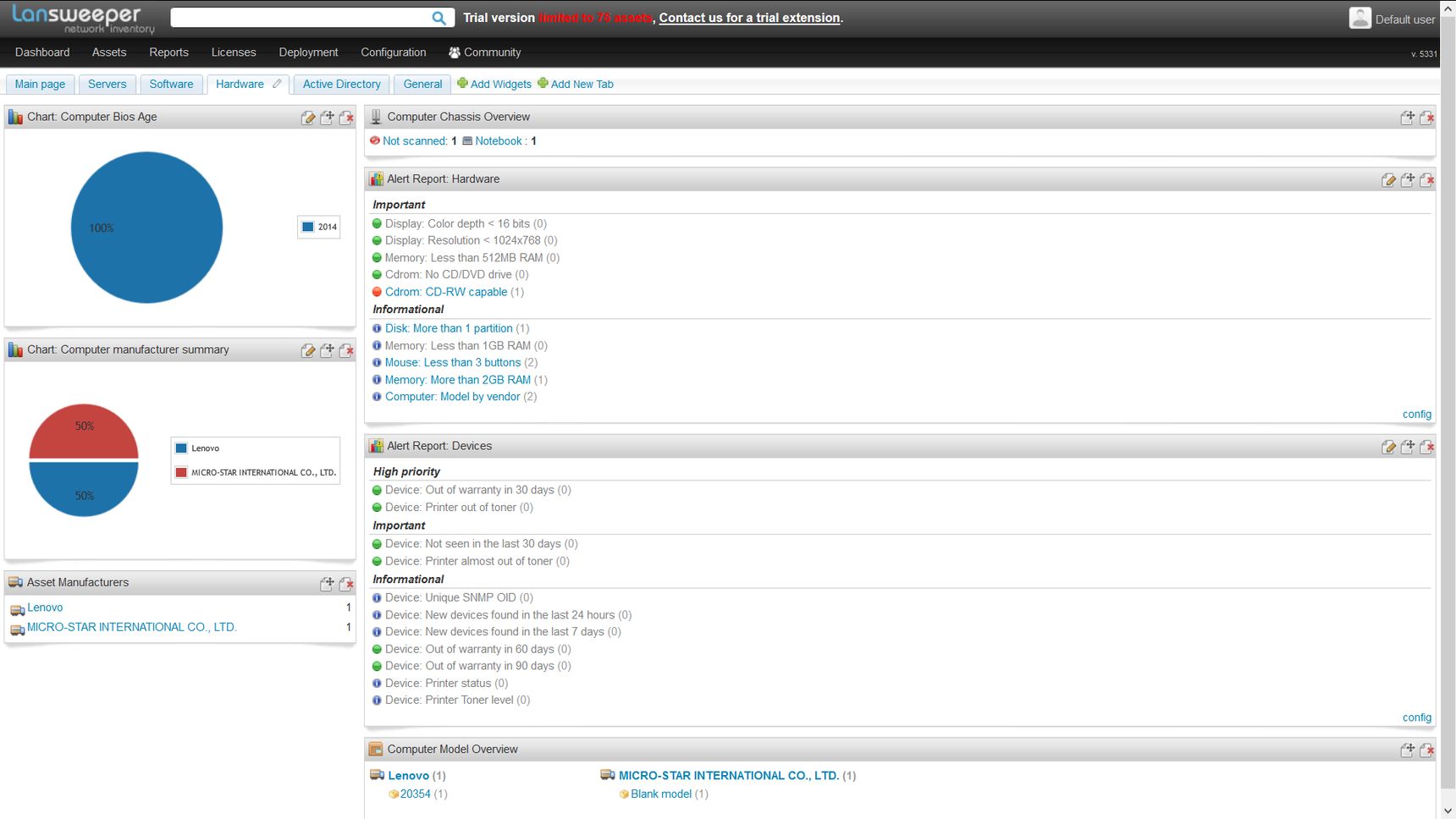
Task: Click the pencil icon on Hardware tab
Action: pos(277,84)
